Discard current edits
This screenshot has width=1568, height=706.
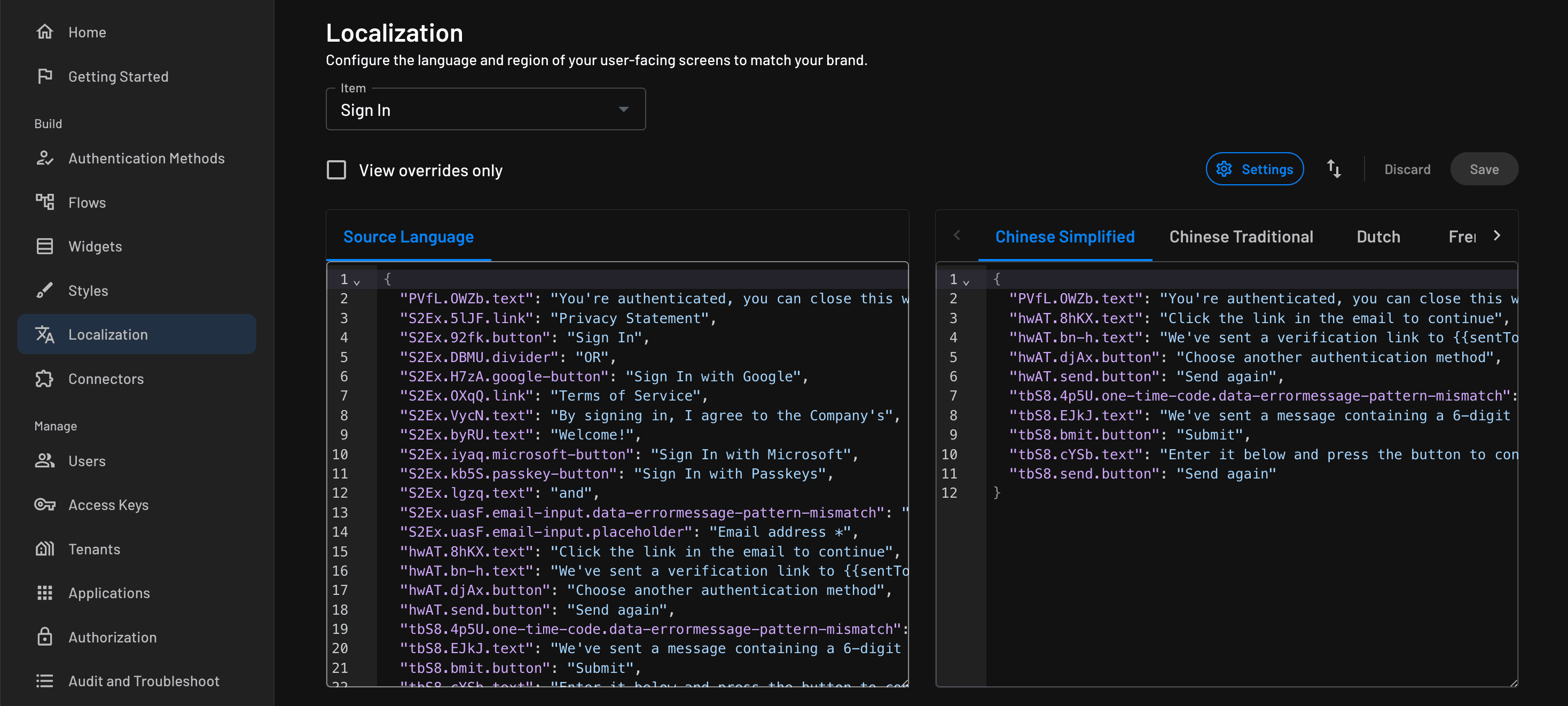click(1407, 169)
